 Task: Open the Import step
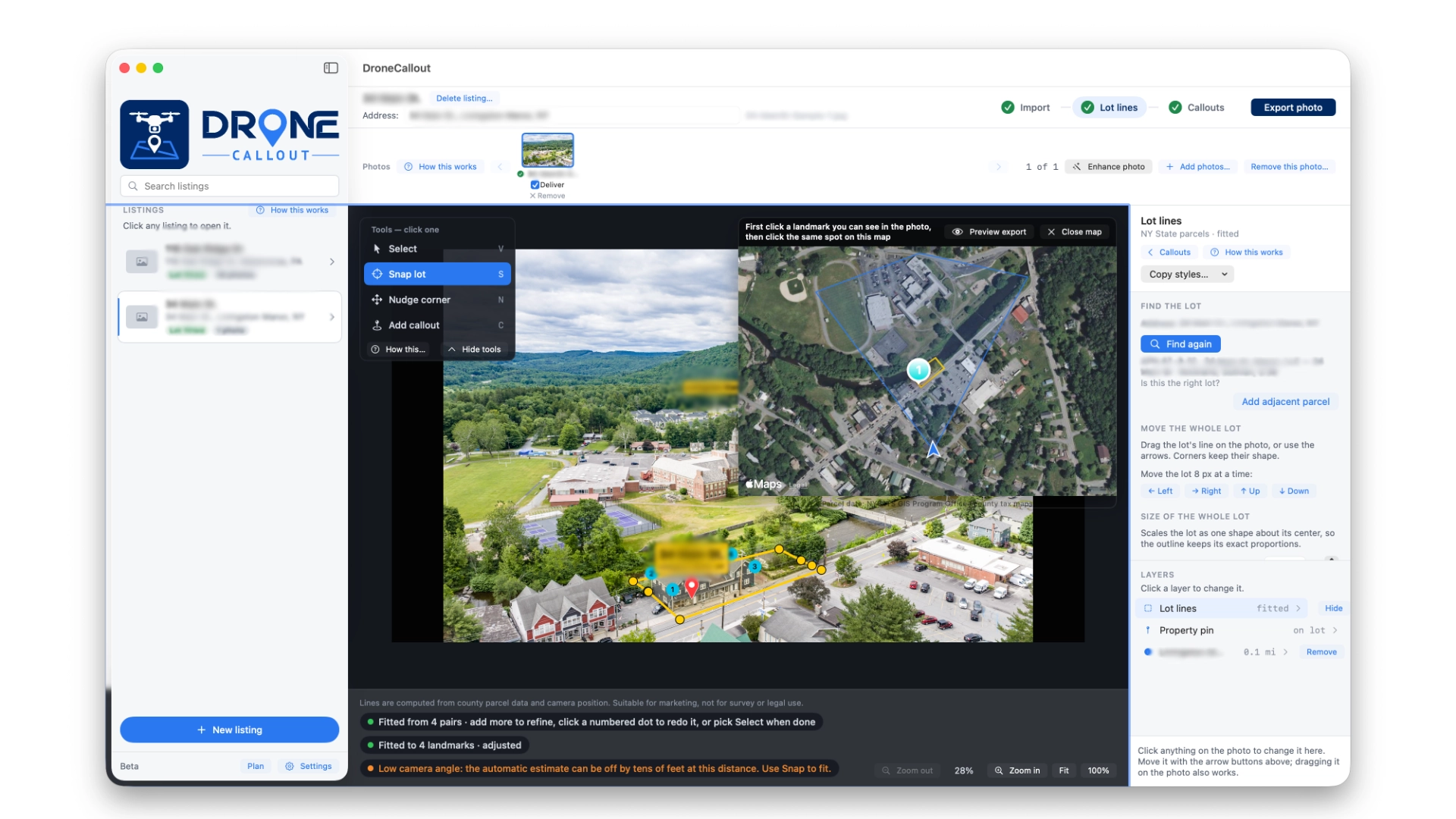point(1026,108)
